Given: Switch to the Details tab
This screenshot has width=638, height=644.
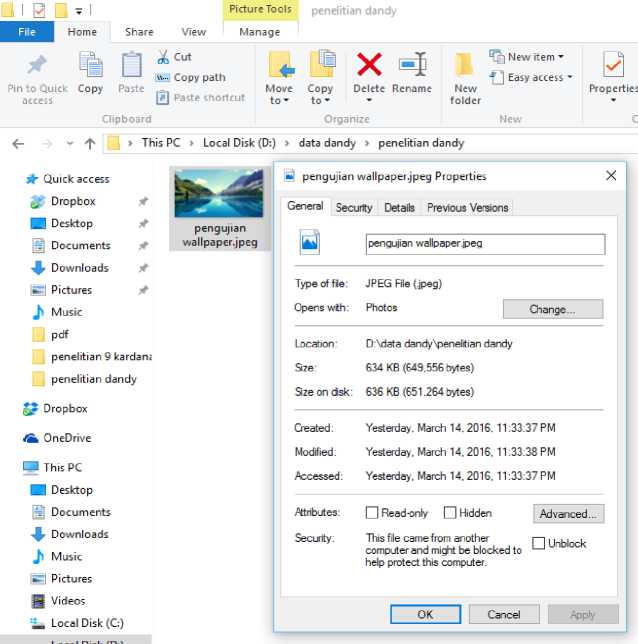Looking at the screenshot, I should click(x=399, y=208).
